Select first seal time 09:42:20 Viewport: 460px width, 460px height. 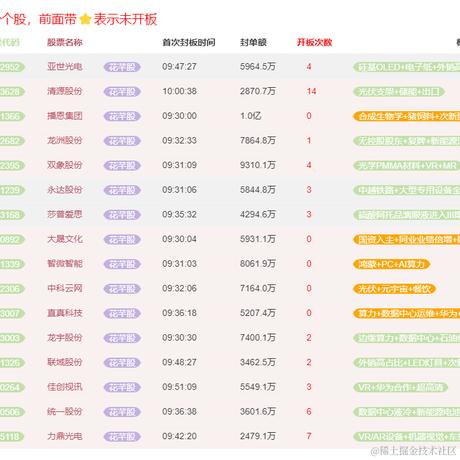pyautogui.click(x=179, y=437)
